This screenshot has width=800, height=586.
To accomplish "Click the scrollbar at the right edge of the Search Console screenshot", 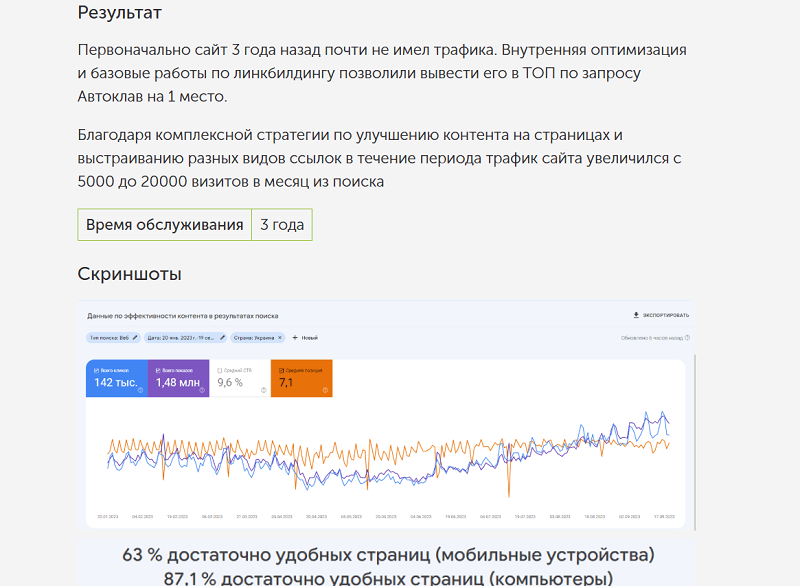I will [694, 442].
